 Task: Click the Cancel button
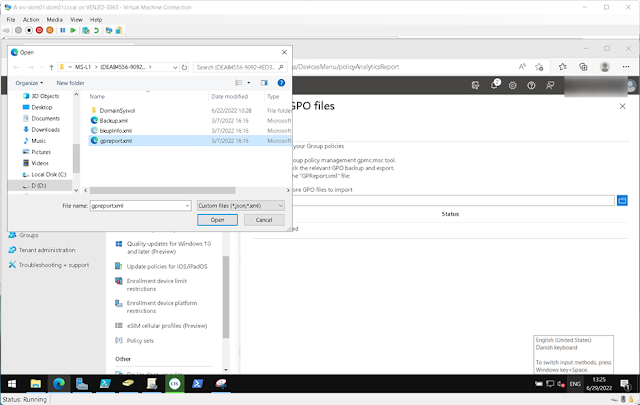pyautogui.click(x=264, y=220)
